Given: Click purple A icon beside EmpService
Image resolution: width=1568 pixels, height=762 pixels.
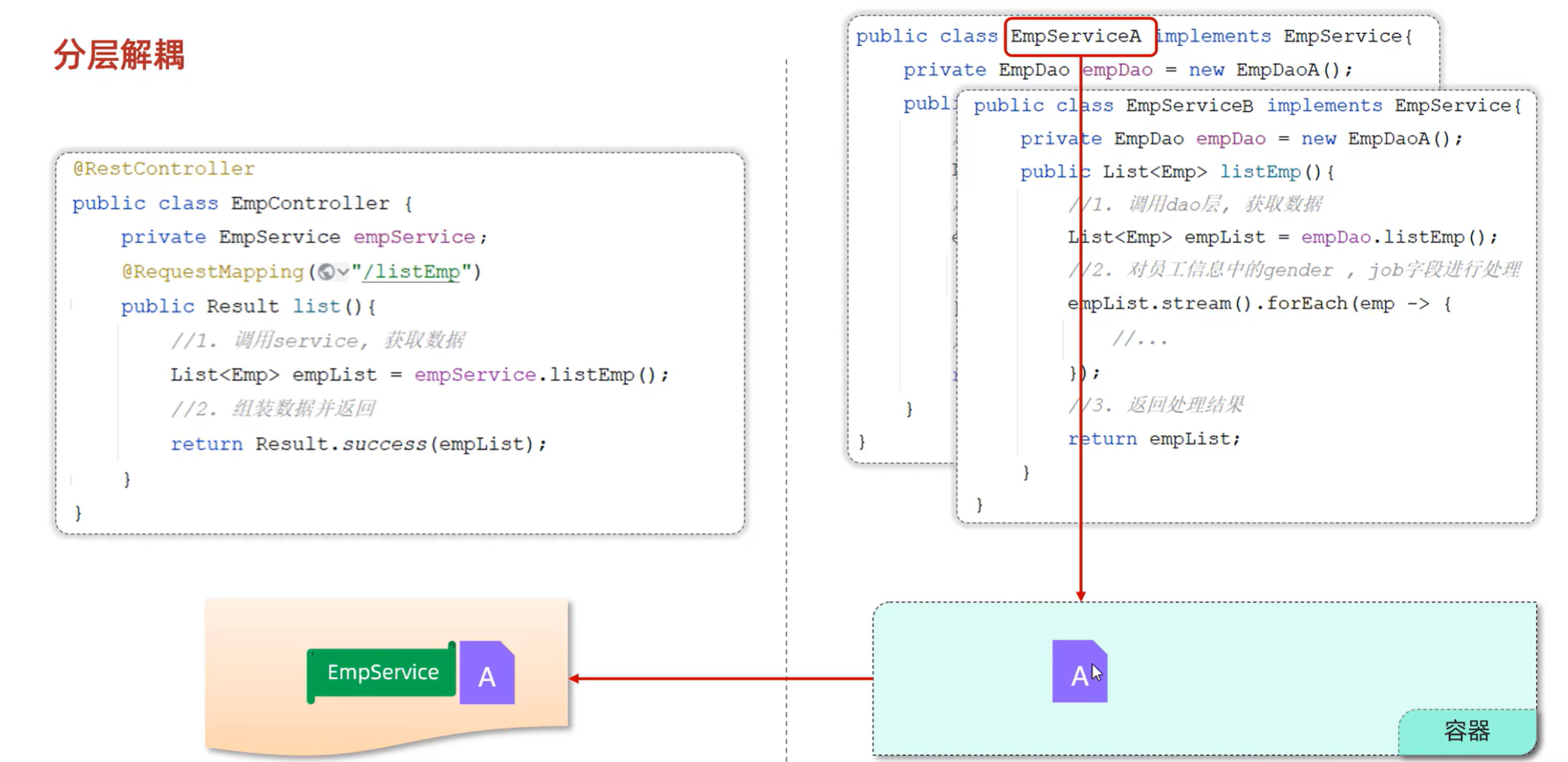Looking at the screenshot, I should pyautogui.click(x=487, y=673).
